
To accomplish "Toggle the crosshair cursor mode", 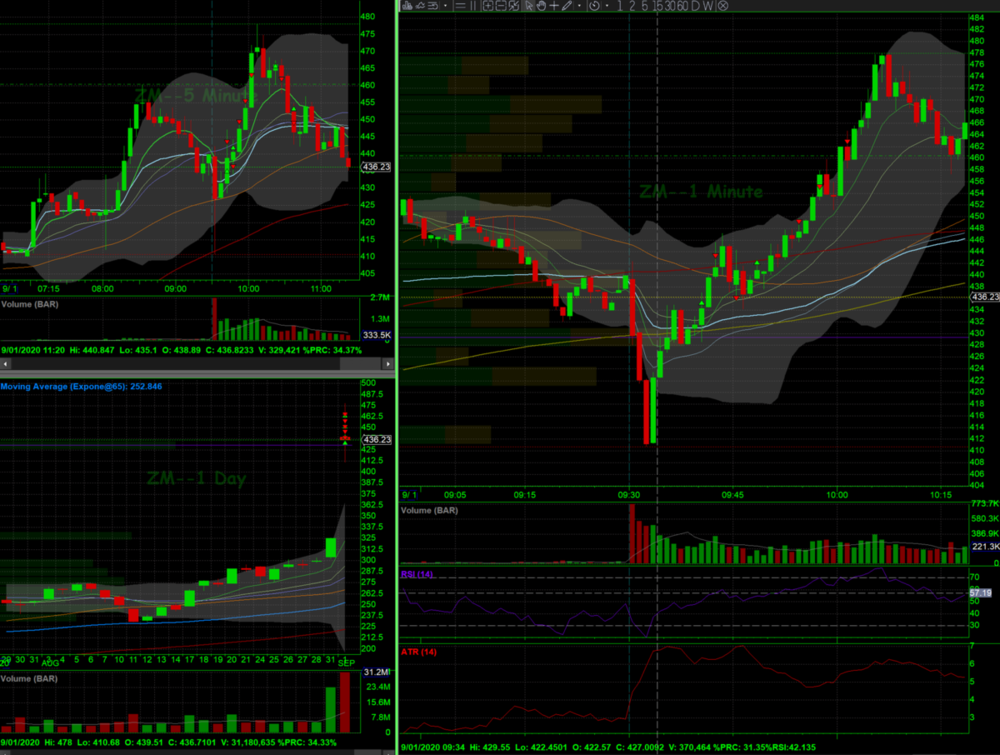I will pos(553,6).
